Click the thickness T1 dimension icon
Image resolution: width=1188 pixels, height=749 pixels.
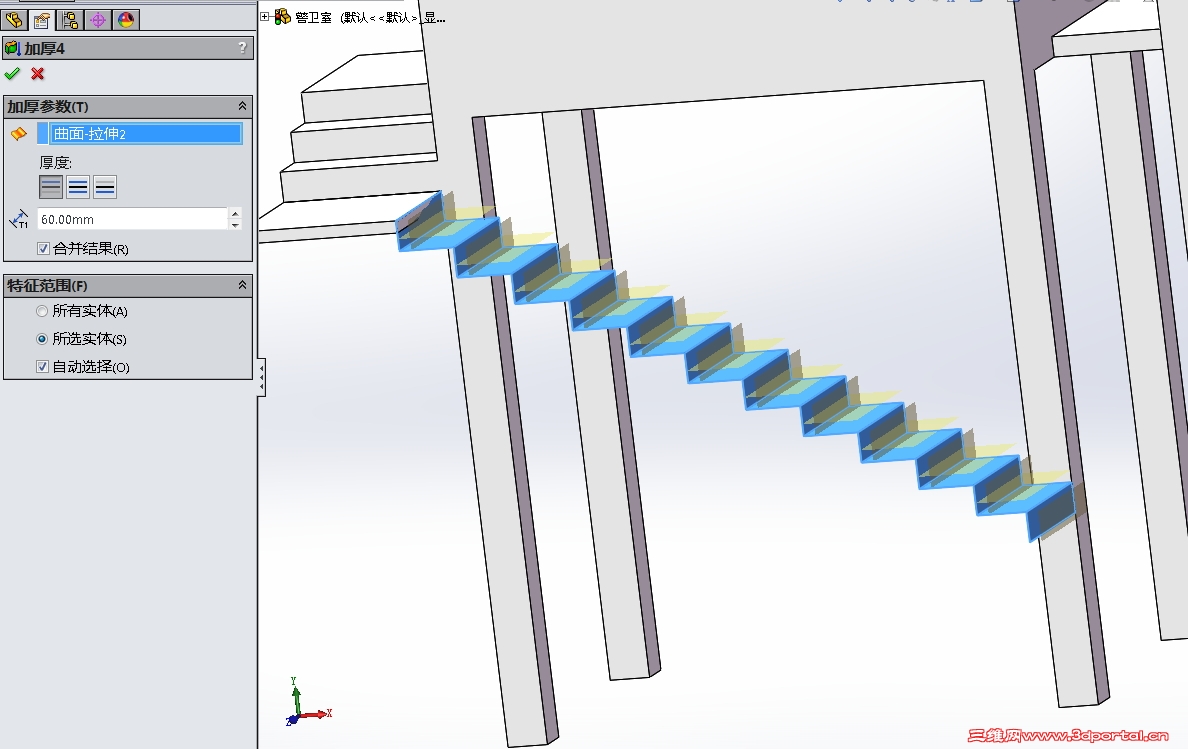19,219
